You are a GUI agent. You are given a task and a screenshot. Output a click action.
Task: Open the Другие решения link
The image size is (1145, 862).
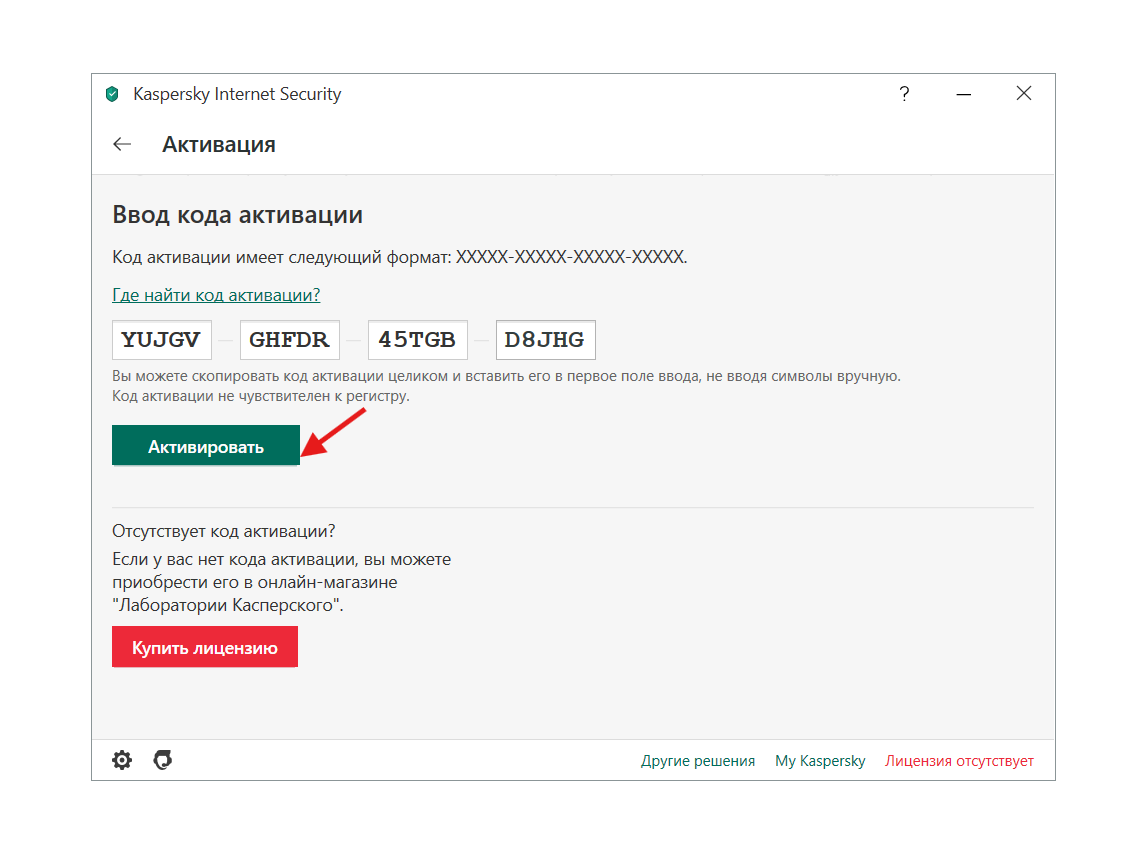coord(697,761)
